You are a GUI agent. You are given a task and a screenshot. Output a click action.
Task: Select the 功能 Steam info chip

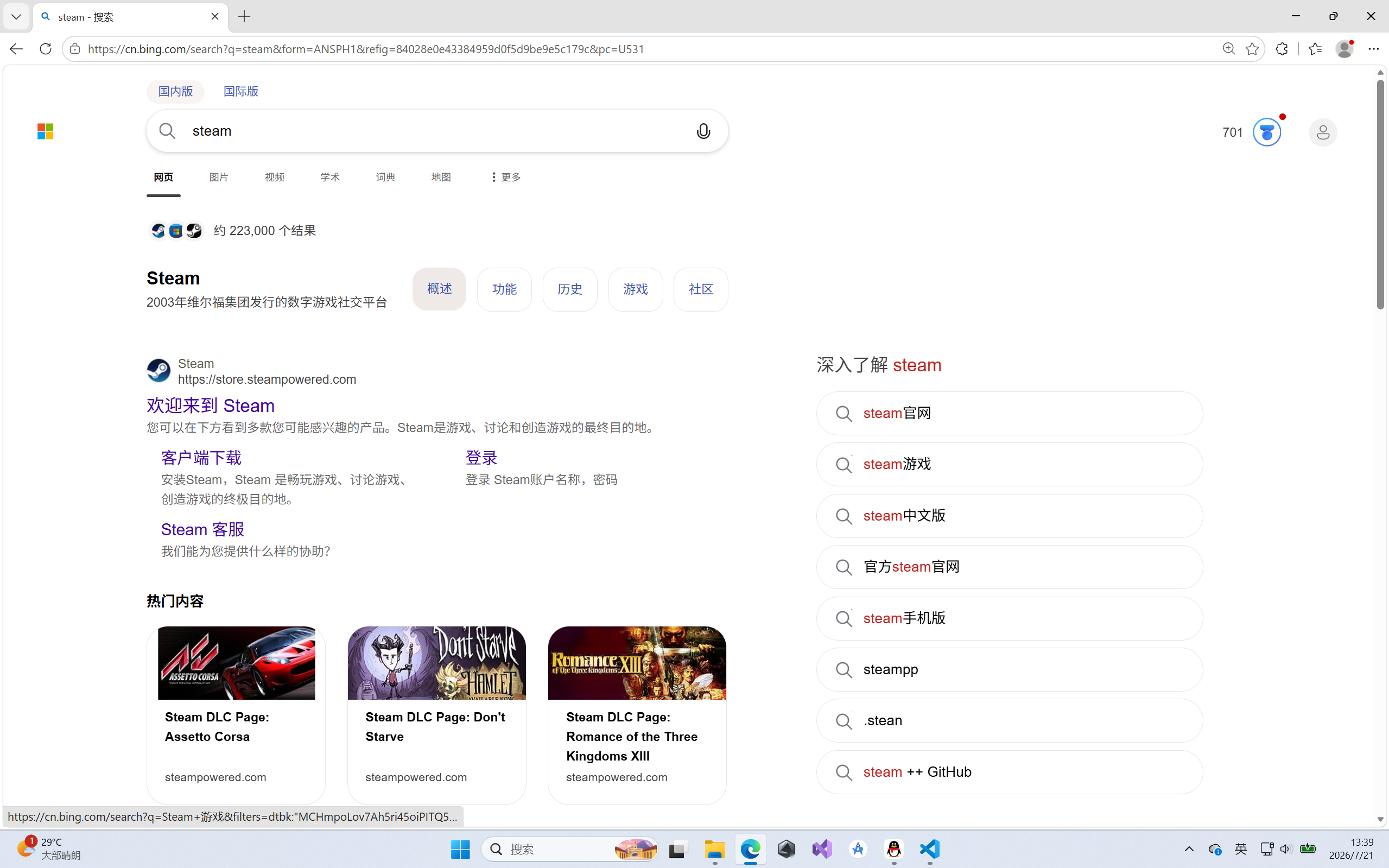click(504, 289)
